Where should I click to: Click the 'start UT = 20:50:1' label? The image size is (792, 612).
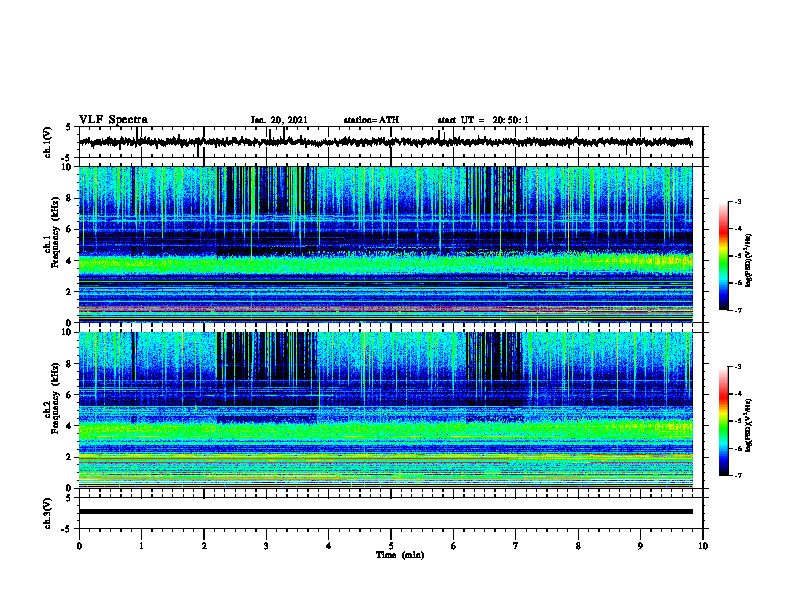pyautogui.click(x=483, y=120)
